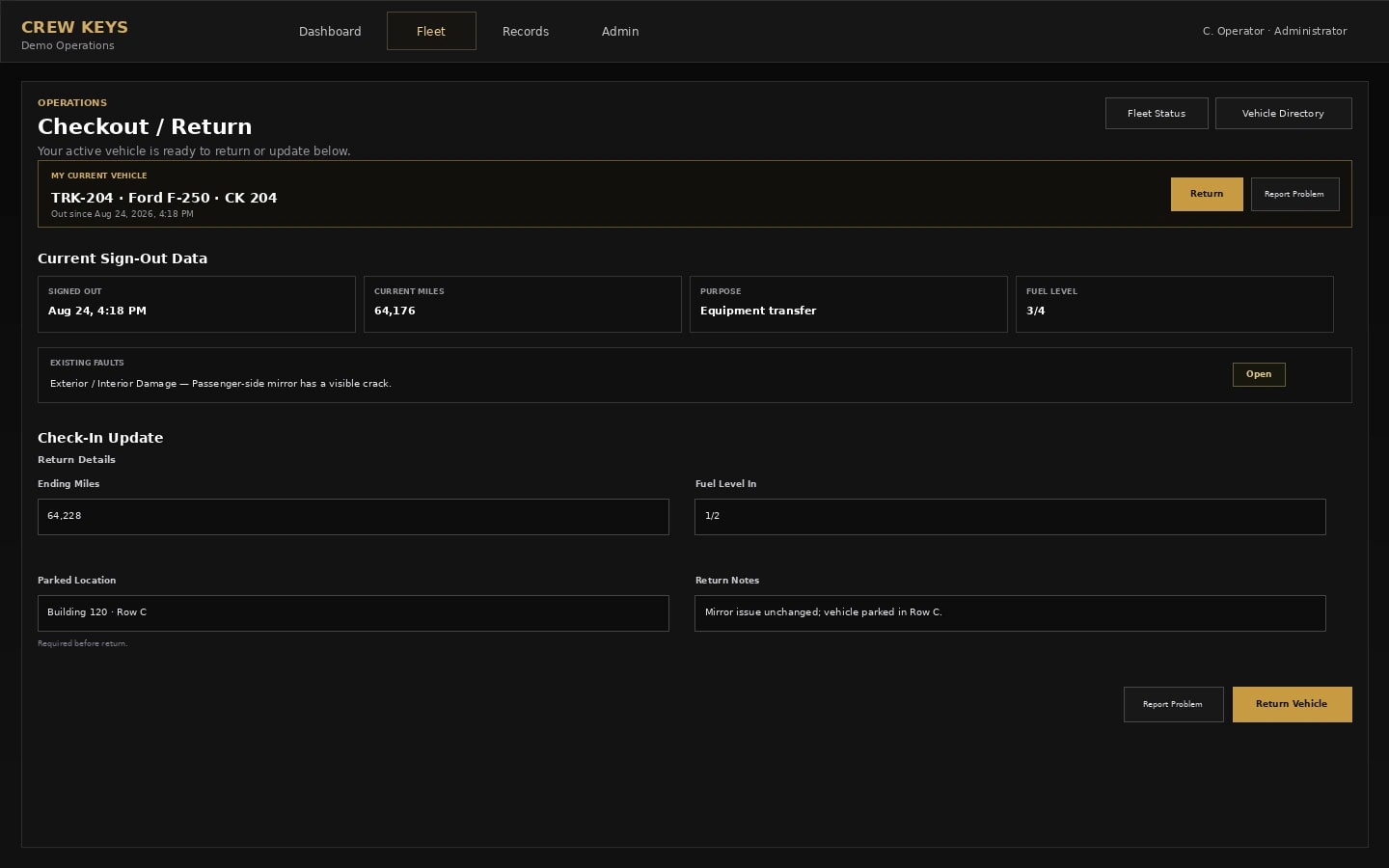1389x868 pixels.
Task: Click the Checkout / Return heading
Action: pyautogui.click(x=145, y=126)
